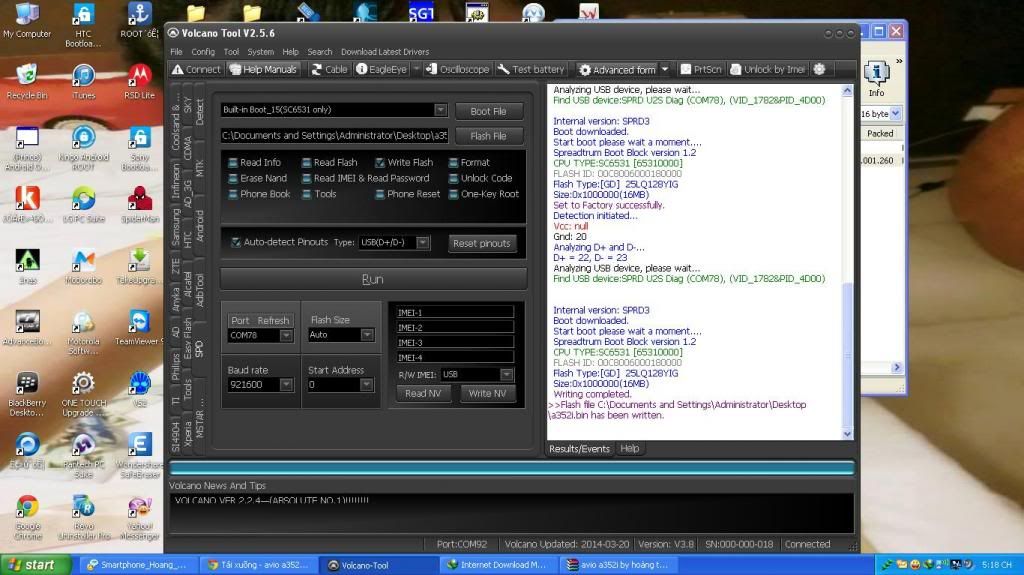Expand the Built-in Boot file dropdown
Image resolution: width=1024 pixels, height=575 pixels.
click(x=441, y=110)
